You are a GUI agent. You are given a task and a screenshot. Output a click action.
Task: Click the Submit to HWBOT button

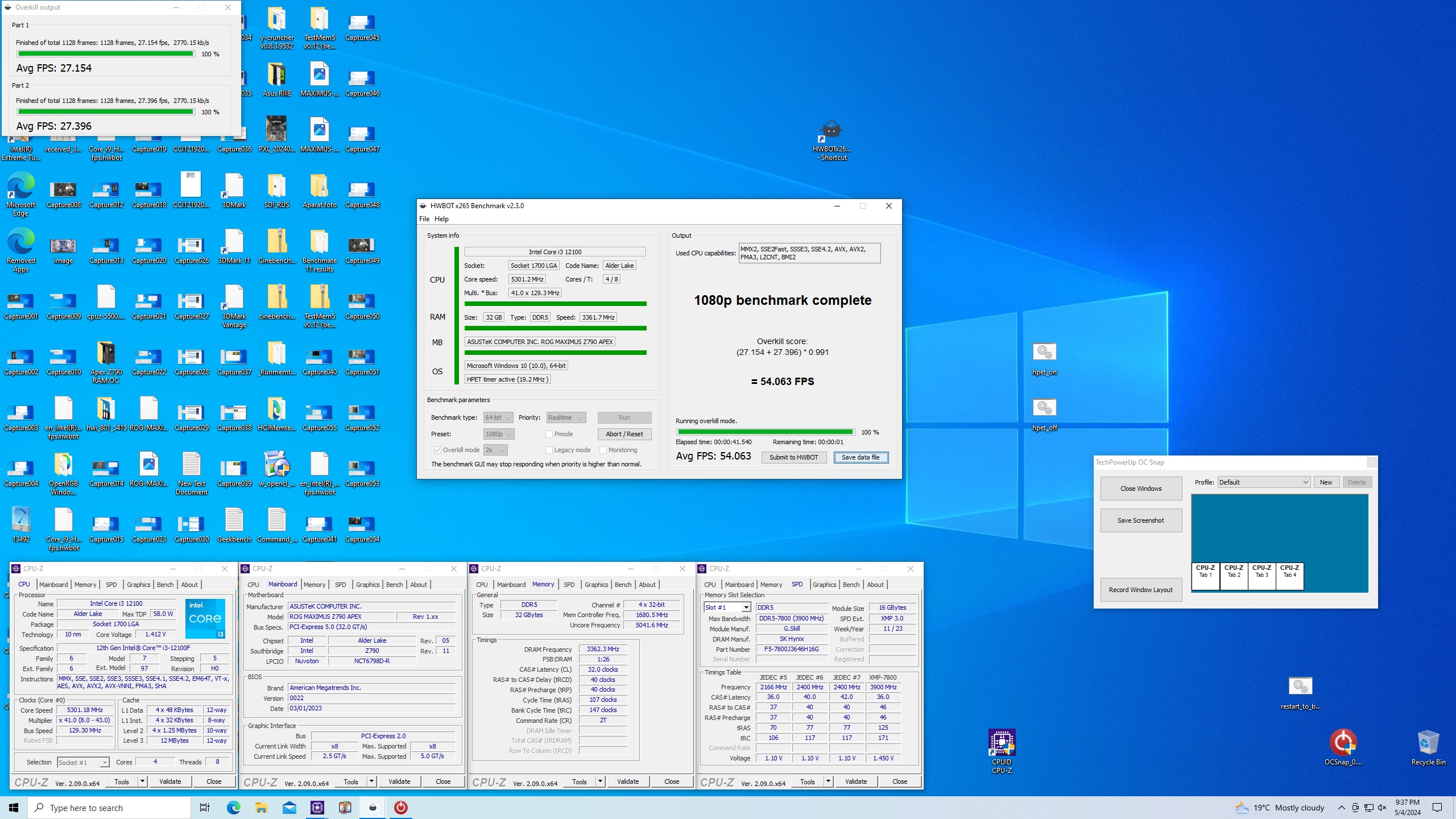793,457
